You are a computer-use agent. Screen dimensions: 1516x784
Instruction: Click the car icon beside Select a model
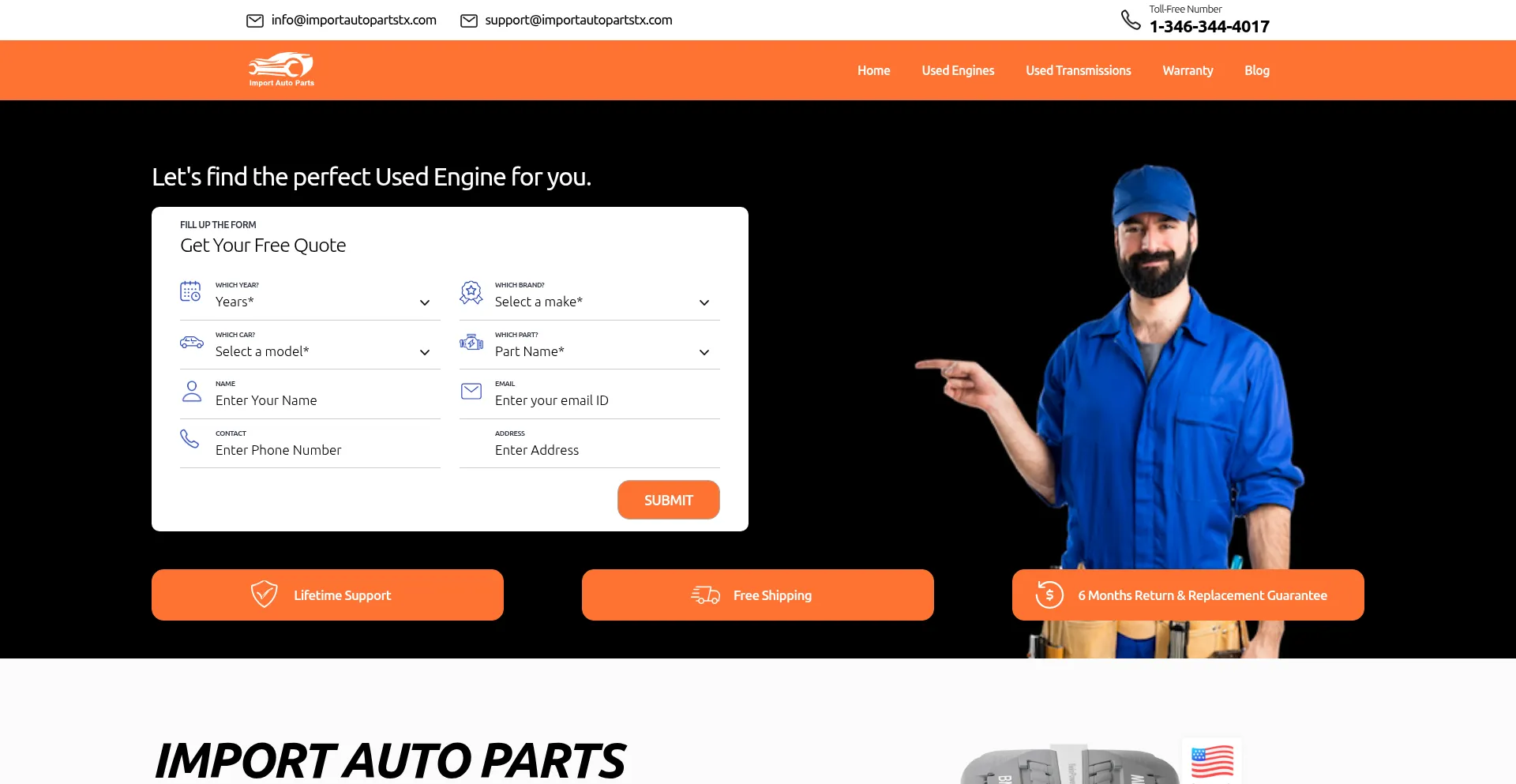click(191, 342)
